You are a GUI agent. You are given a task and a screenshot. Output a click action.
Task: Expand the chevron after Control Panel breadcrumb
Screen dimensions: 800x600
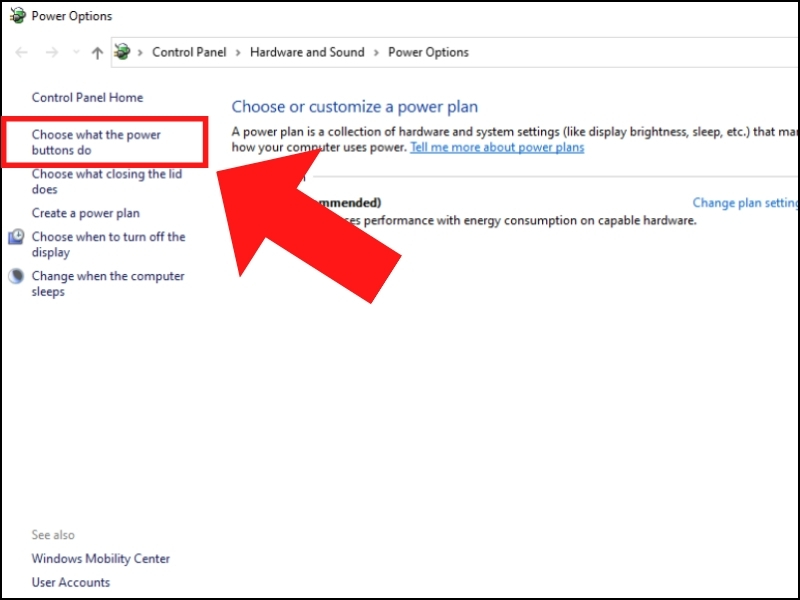tap(238, 53)
